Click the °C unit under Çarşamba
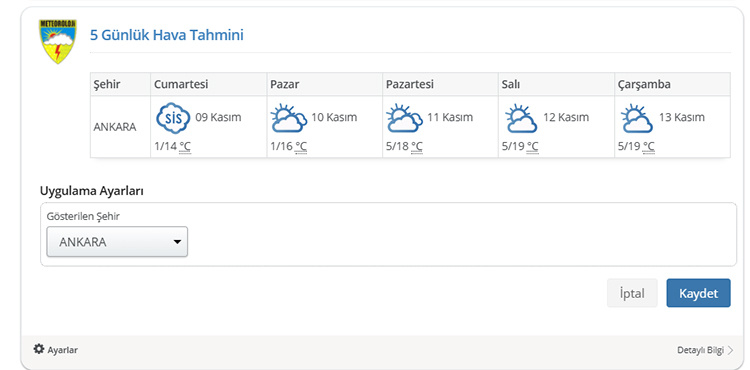This screenshot has height=370, width=750. (649, 146)
